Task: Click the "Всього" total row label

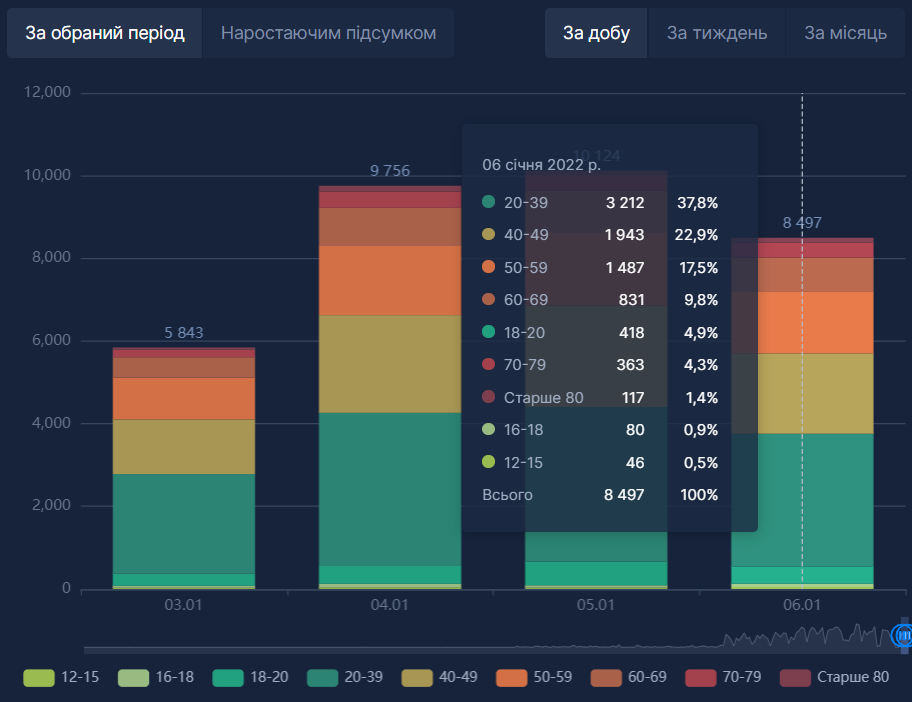Action: click(507, 495)
